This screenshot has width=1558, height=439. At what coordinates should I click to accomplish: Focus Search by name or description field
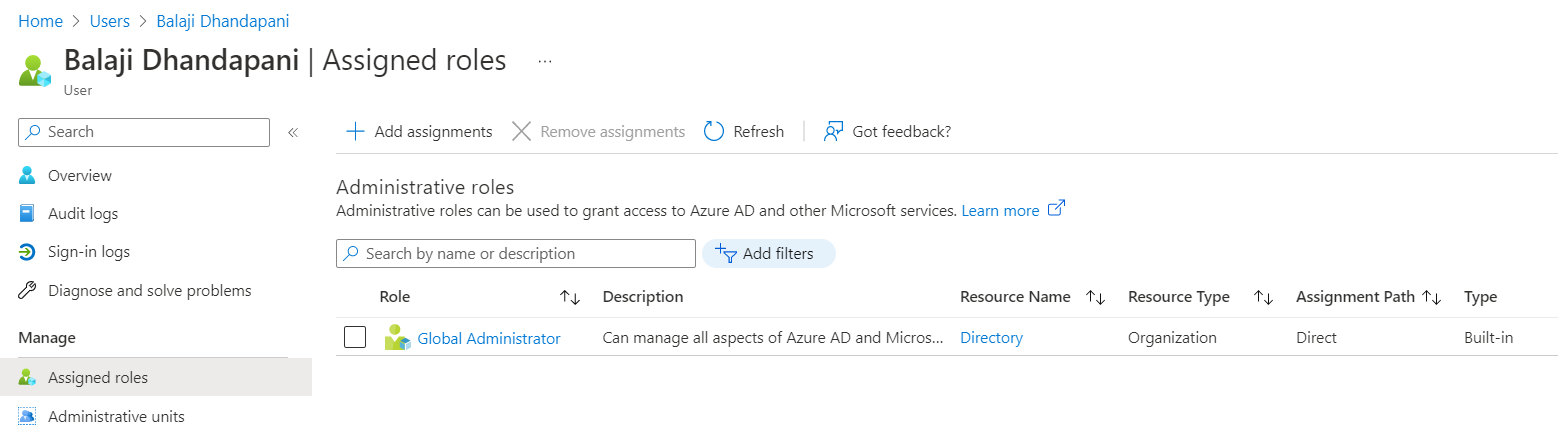[516, 253]
